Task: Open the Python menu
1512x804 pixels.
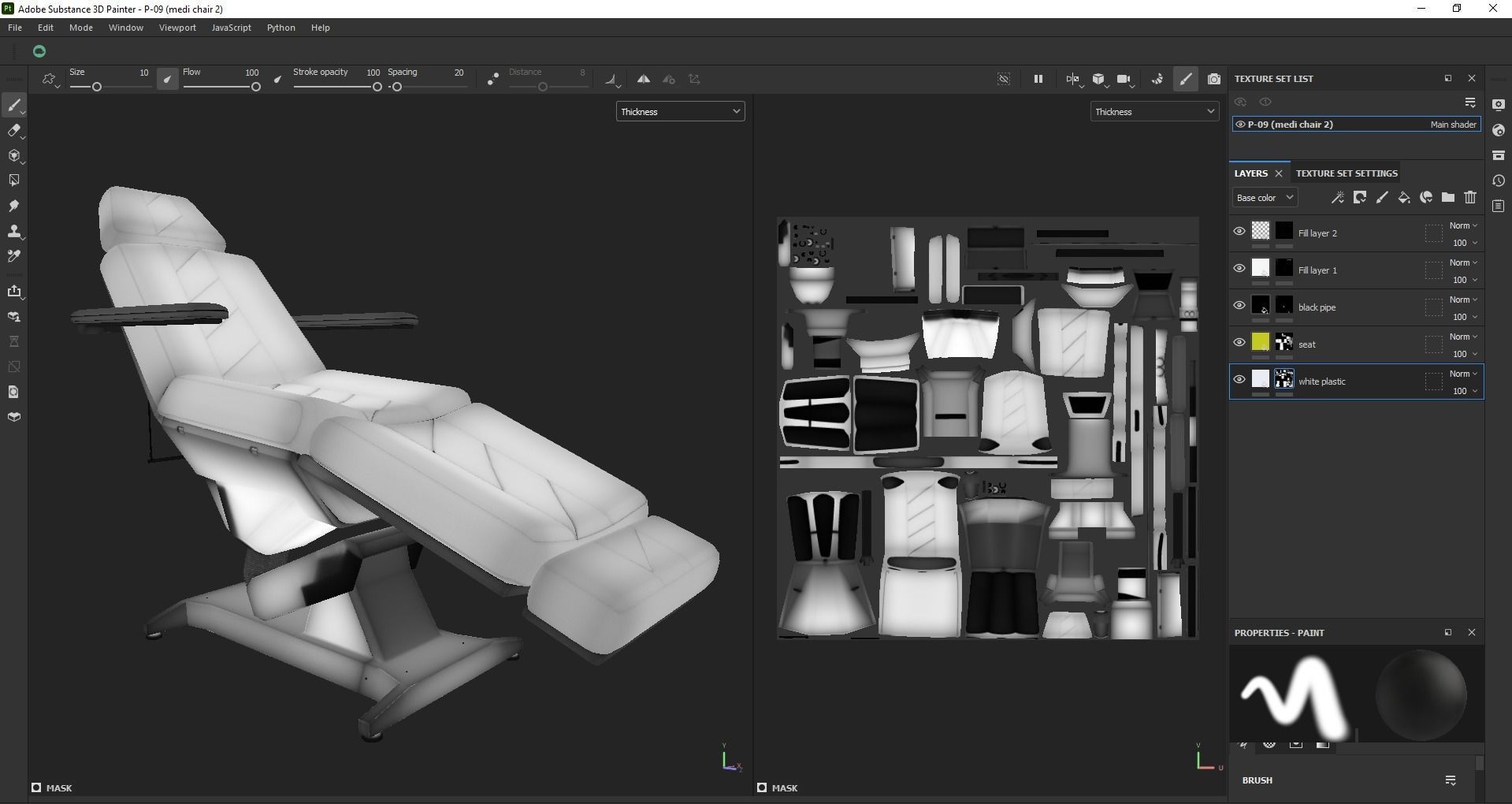Action: 281,28
